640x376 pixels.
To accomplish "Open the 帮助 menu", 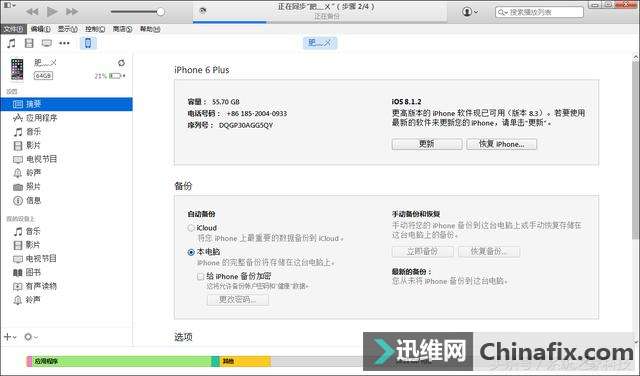I will pyautogui.click(x=150, y=29).
